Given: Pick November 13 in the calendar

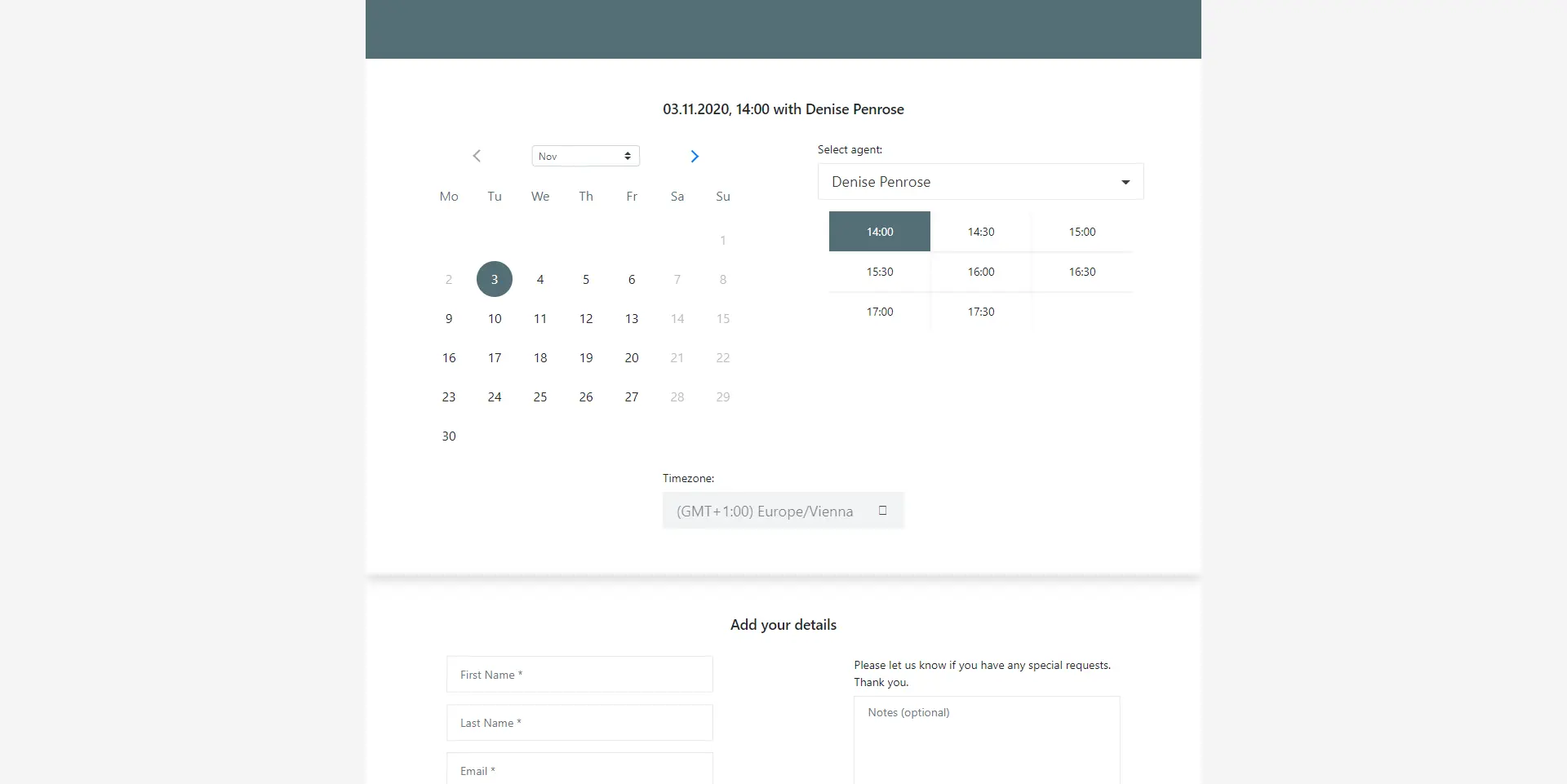Looking at the screenshot, I should tap(632, 318).
